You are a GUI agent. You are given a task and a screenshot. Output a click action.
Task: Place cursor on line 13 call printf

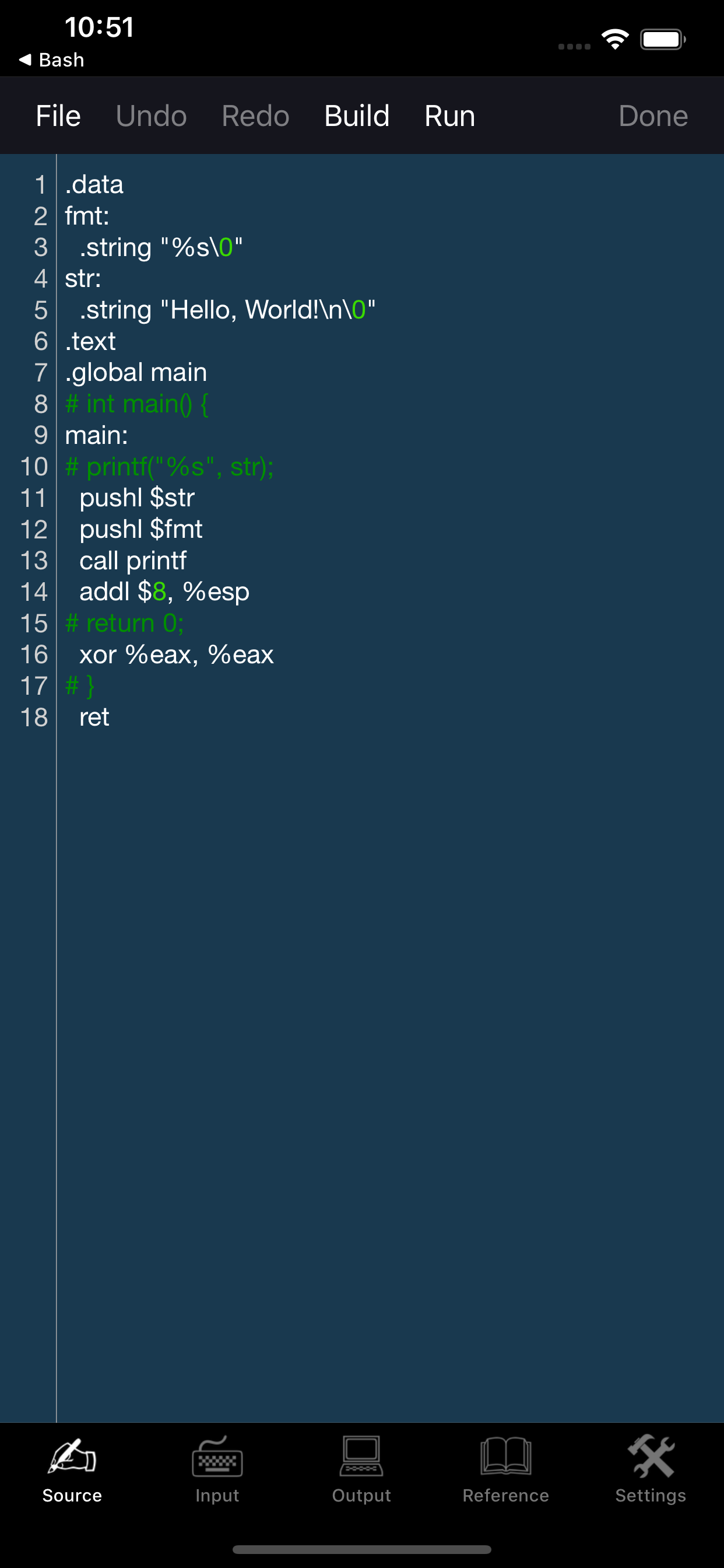(133, 560)
